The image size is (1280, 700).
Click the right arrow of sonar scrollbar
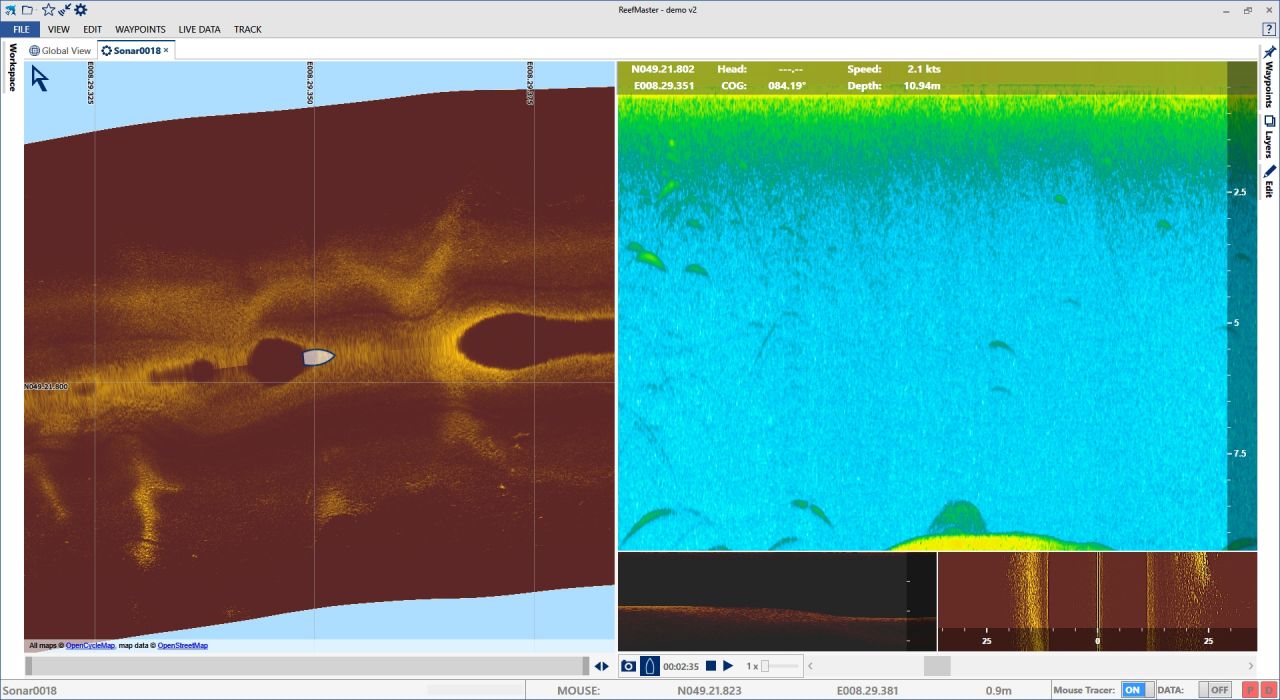pyautogui.click(x=1250, y=666)
